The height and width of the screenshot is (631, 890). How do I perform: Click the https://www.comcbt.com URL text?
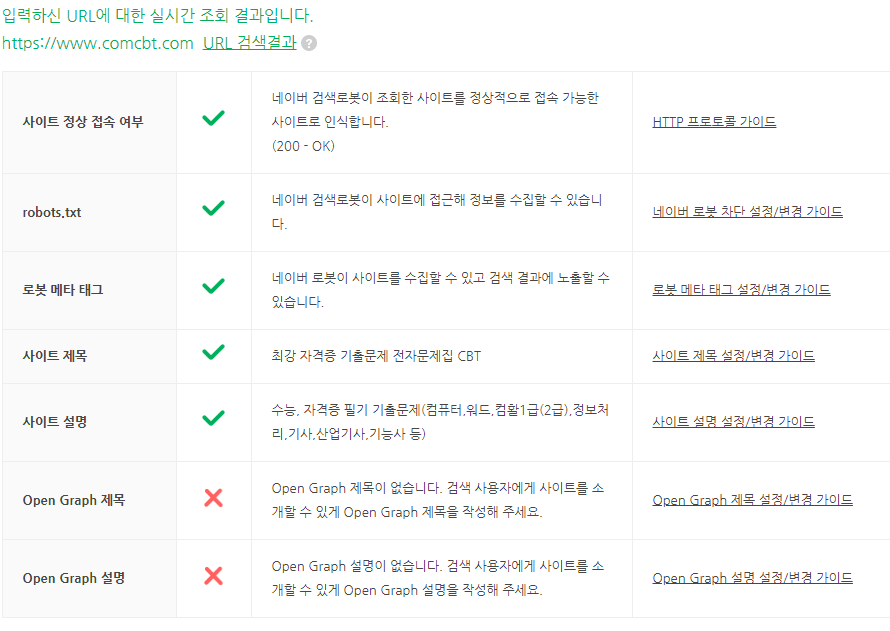click(98, 43)
